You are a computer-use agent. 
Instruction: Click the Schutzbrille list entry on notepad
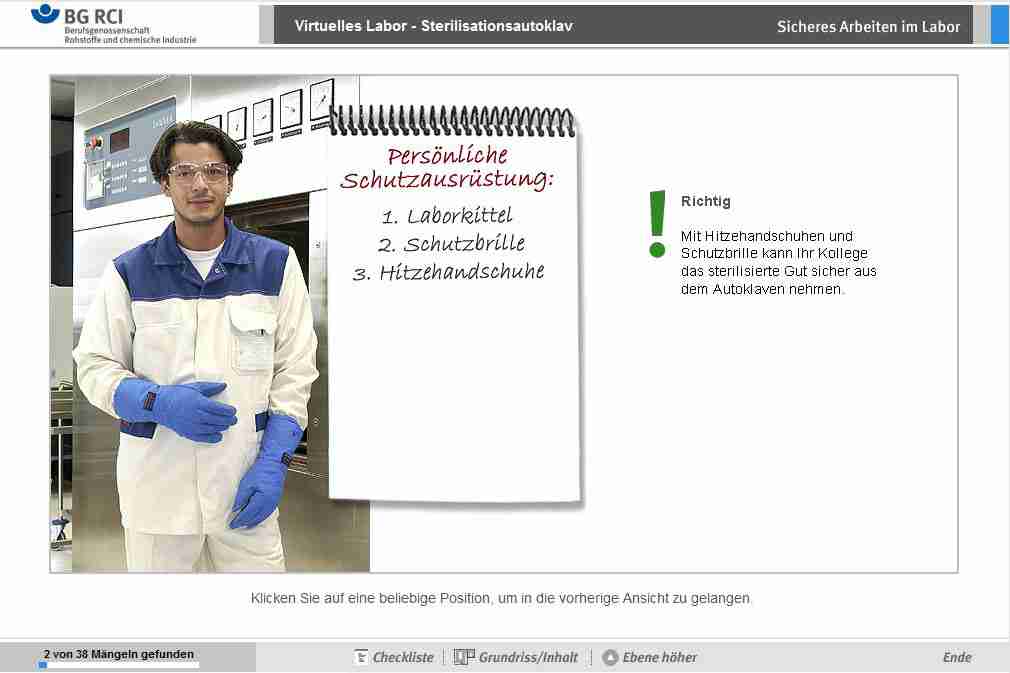(450, 244)
